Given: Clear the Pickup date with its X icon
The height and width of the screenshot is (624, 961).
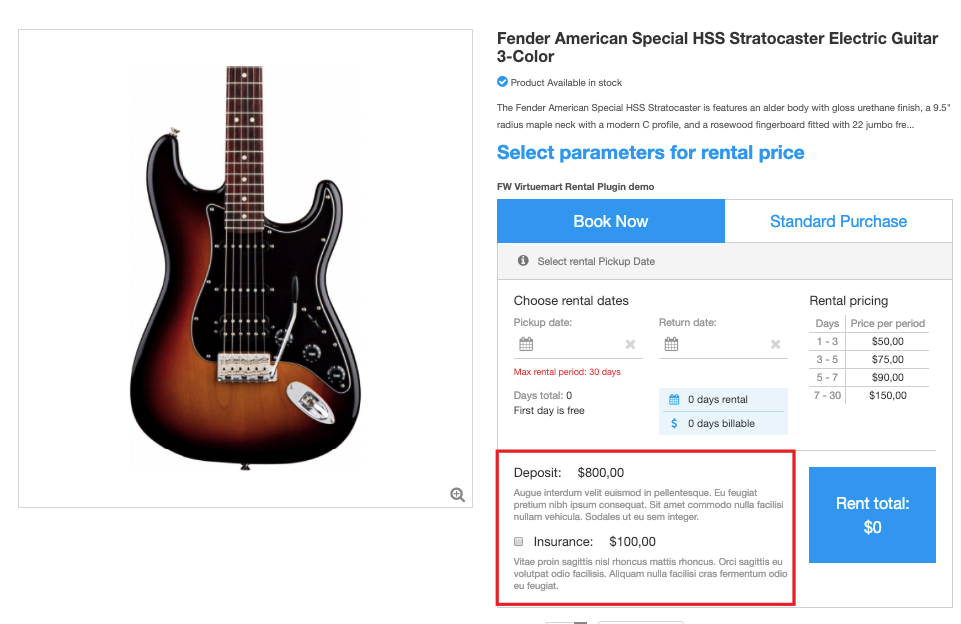Looking at the screenshot, I should pyautogui.click(x=630, y=345).
